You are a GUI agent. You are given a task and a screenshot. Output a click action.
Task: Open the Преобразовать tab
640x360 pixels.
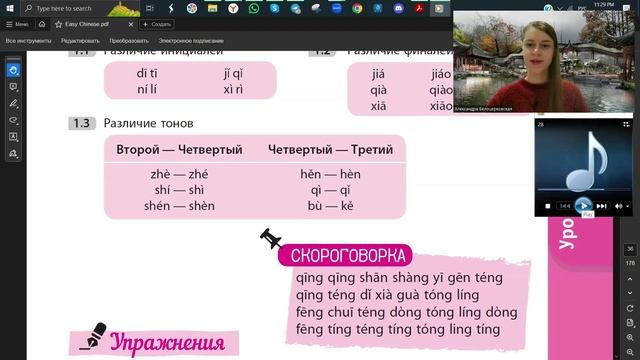(x=129, y=41)
